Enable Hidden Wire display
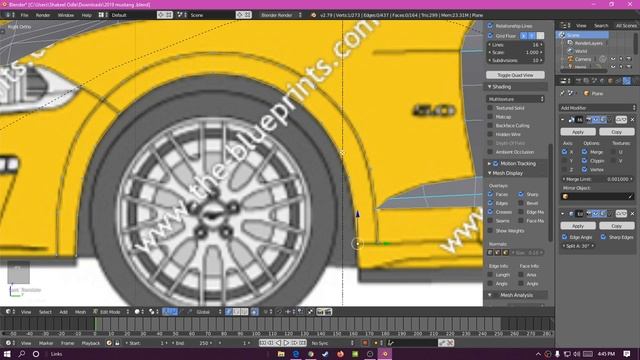Image resolution: width=640 pixels, height=360 pixels. [x=490, y=134]
